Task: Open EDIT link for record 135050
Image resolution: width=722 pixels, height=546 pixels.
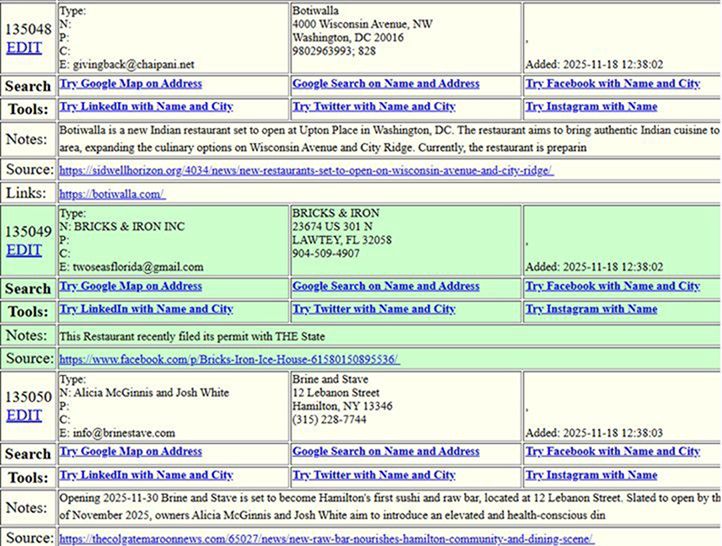Action: tap(24, 416)
